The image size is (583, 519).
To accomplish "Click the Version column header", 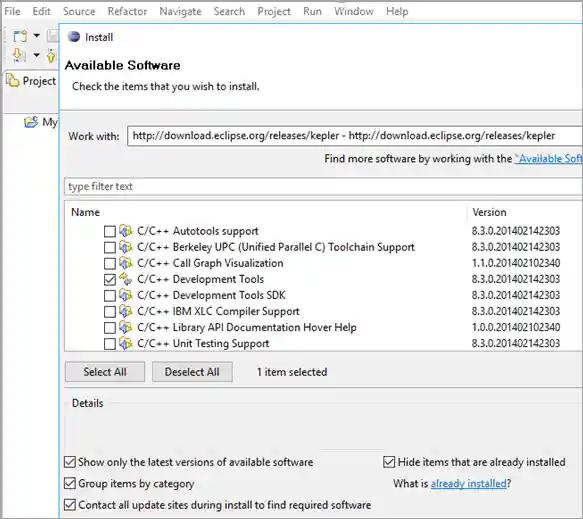I will 489,212.
